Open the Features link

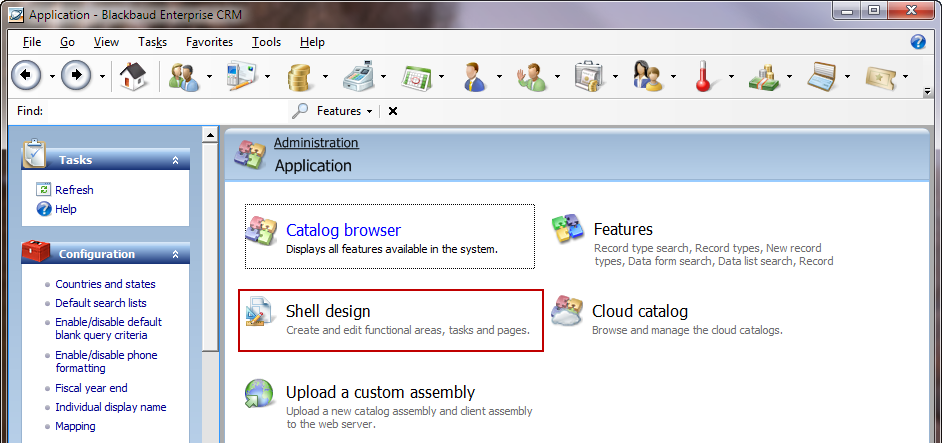[623, 229]
